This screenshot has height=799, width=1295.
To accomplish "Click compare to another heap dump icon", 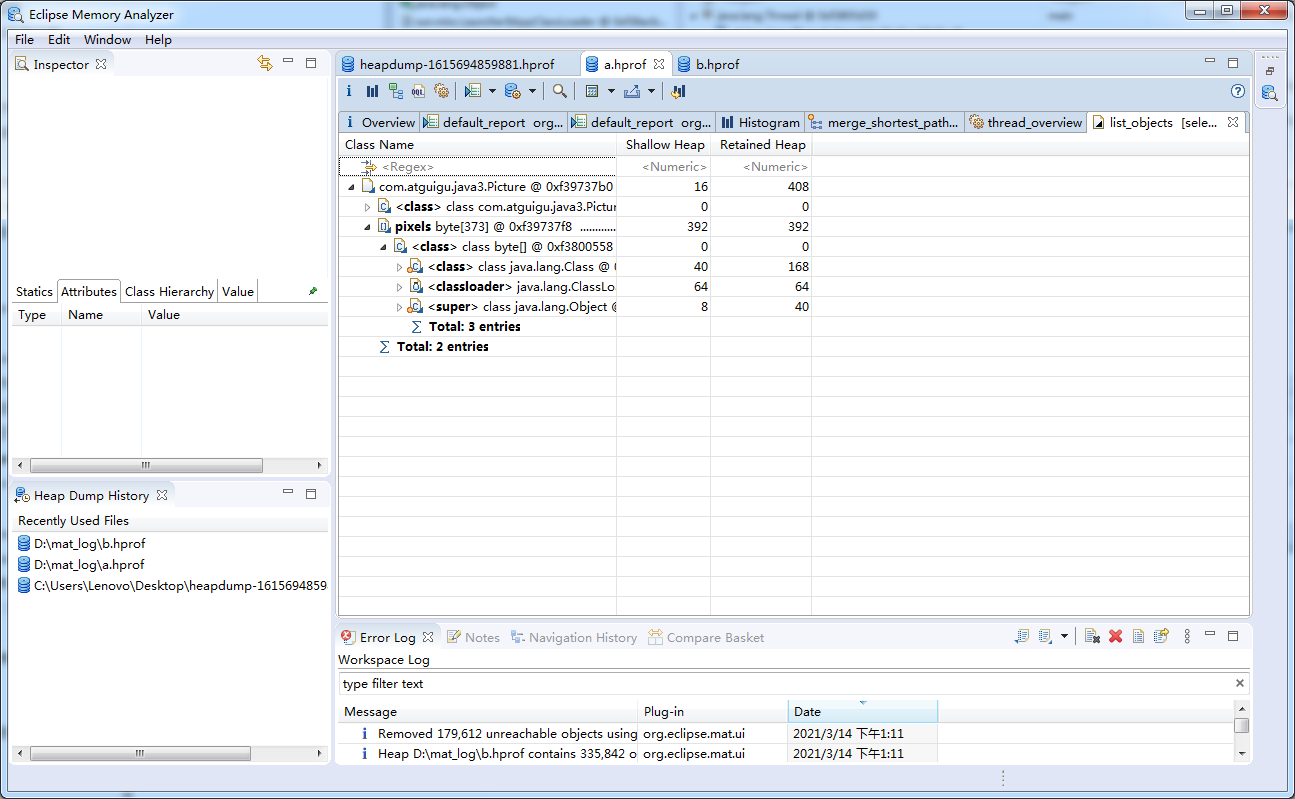I will point(678,91).
